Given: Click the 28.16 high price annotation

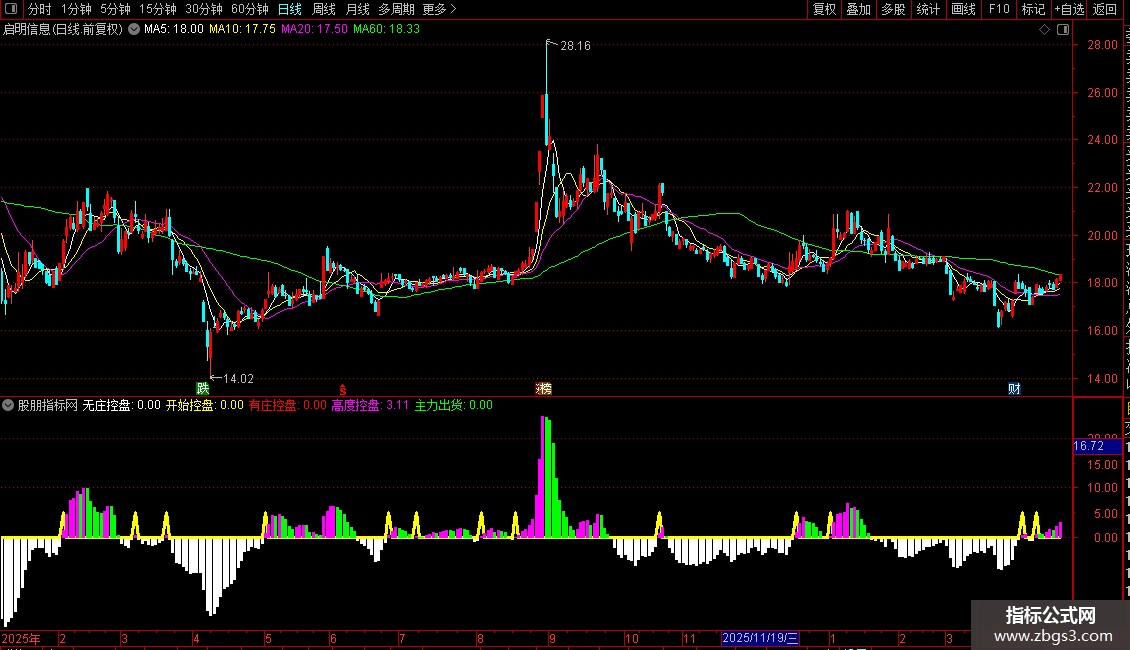Looking at the screenshot, I should pos(575,46).
